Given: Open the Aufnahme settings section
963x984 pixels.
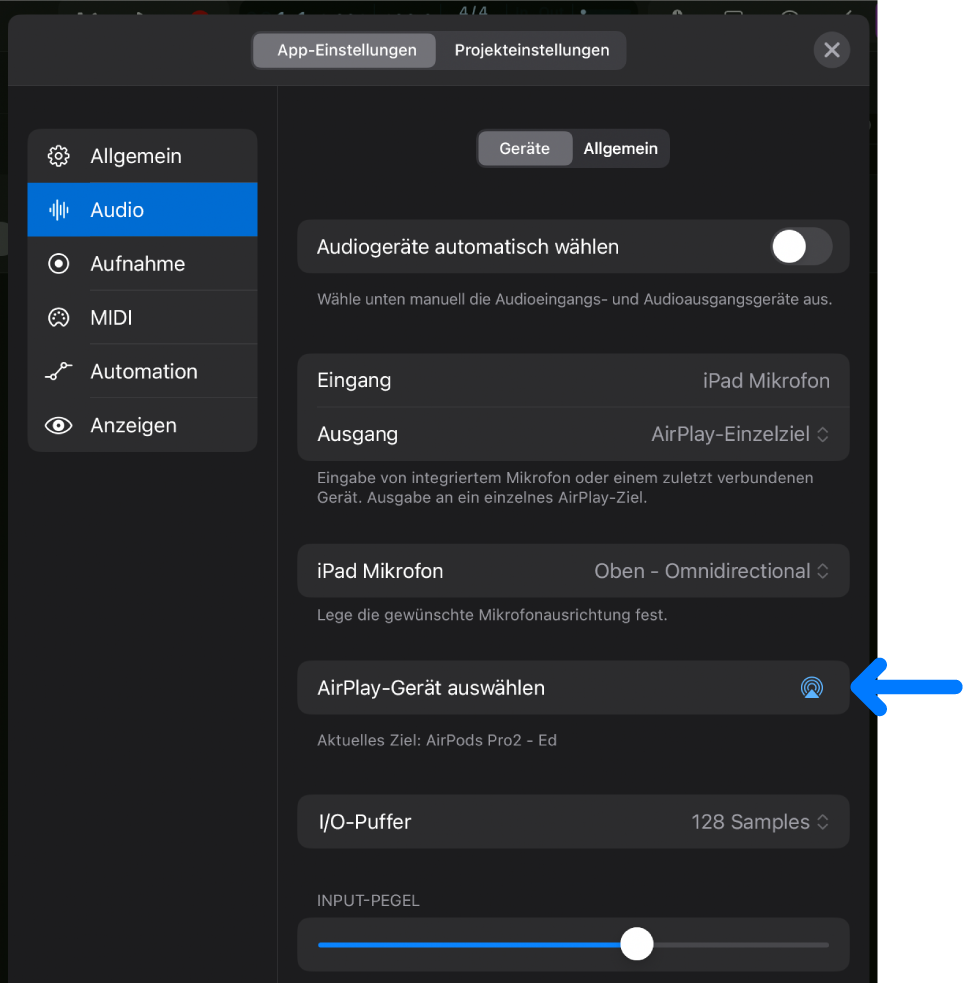Looking at the screenshot, I should pos(138,264).
